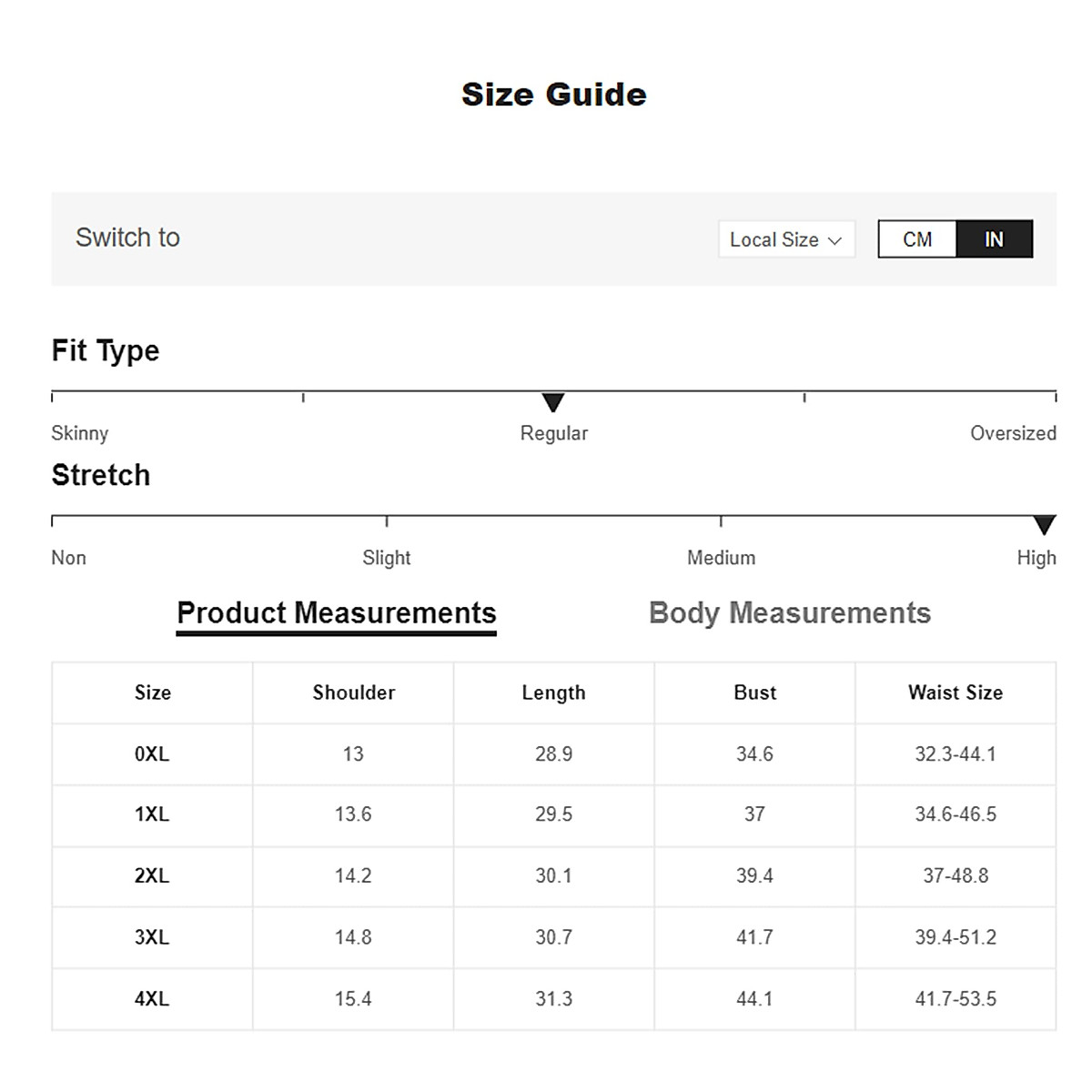Viewport: 1092px width, 1092px height.
Task: Click the Shoulder column header
Action: [354, 693]
